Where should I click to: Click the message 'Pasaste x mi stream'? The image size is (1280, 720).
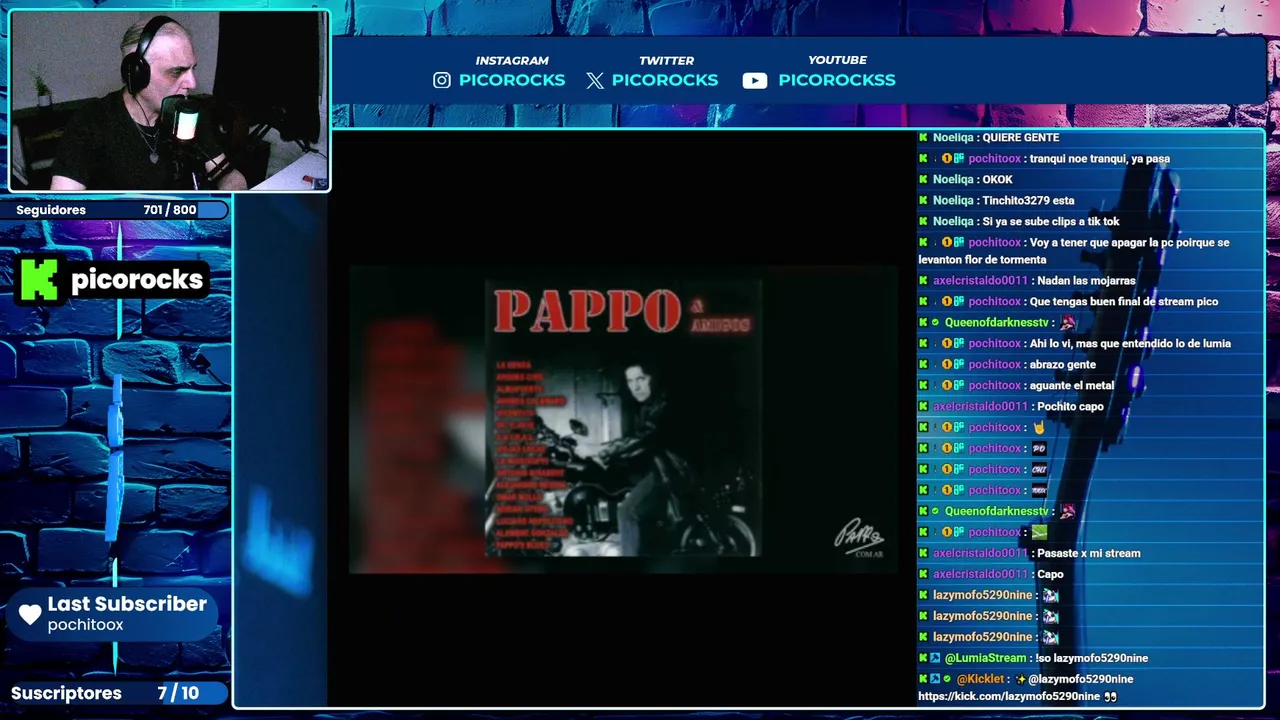(x=1088, y=553)
